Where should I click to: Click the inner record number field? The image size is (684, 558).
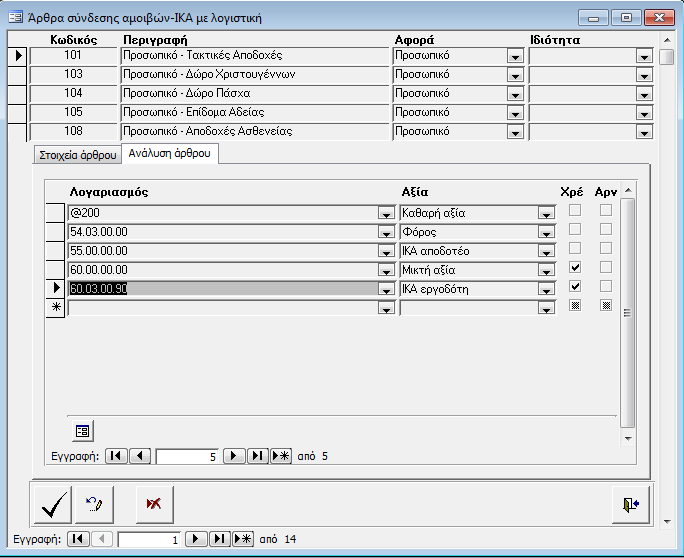point(187,456)
